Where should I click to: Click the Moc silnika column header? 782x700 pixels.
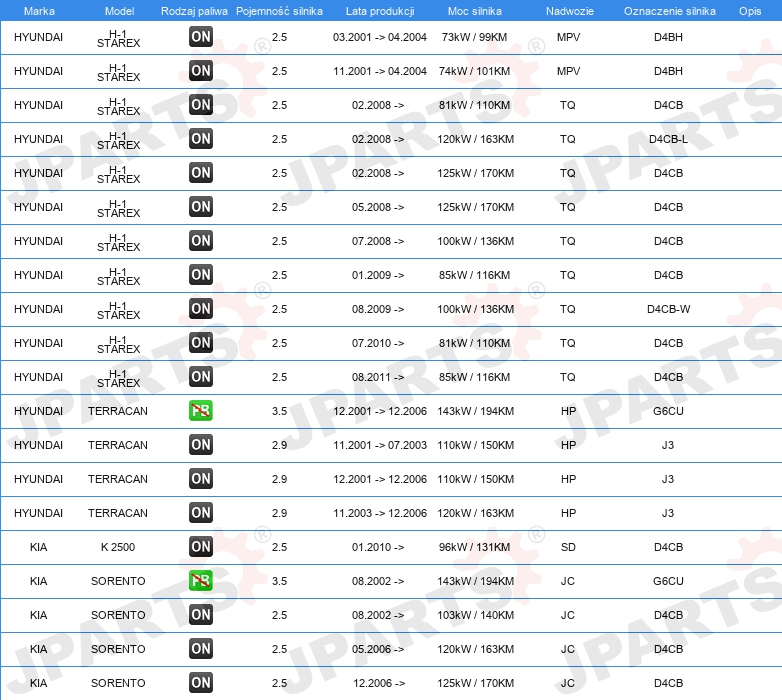475,11
